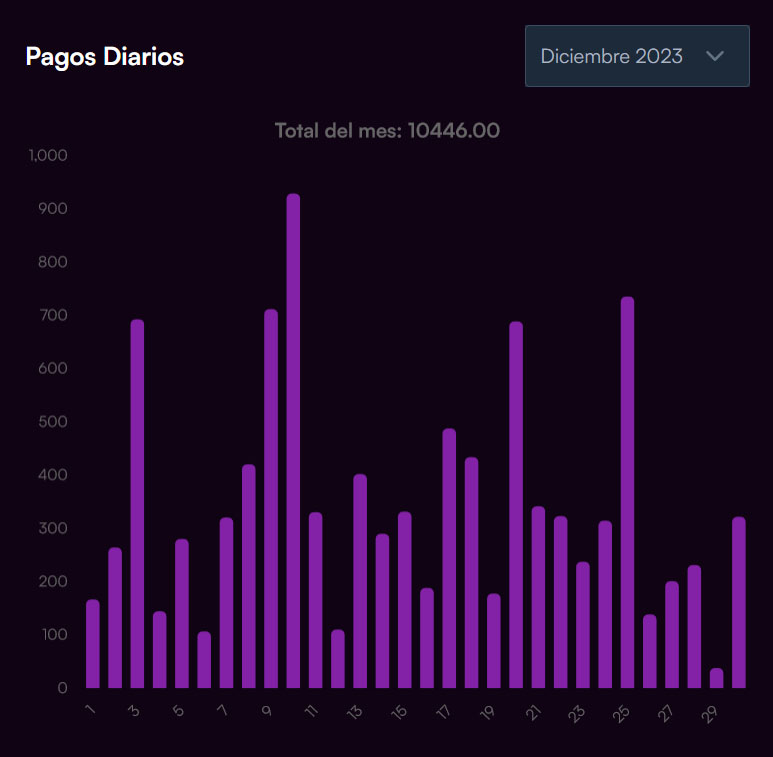
Task: Click the bar for day 9
Action: tap(271, 498)
